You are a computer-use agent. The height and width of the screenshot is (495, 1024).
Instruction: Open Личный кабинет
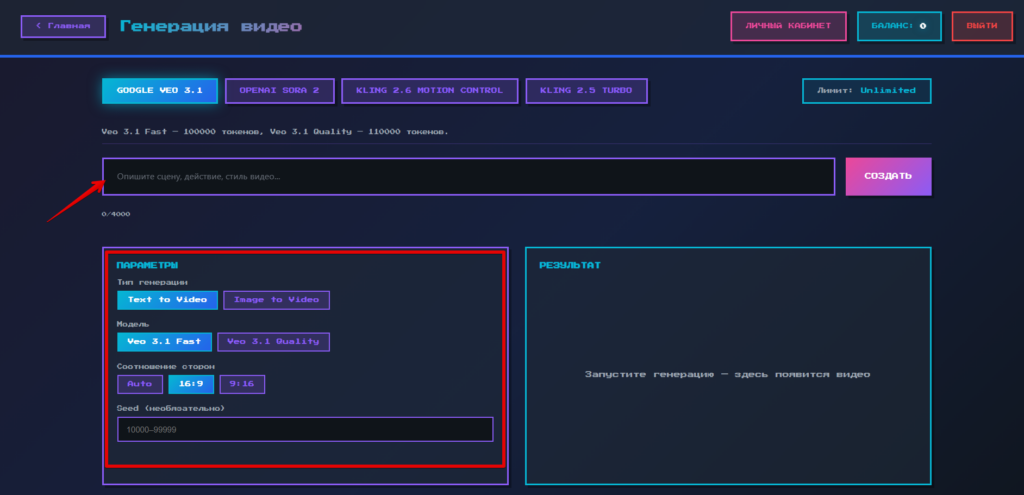click(x=788, y=26)
